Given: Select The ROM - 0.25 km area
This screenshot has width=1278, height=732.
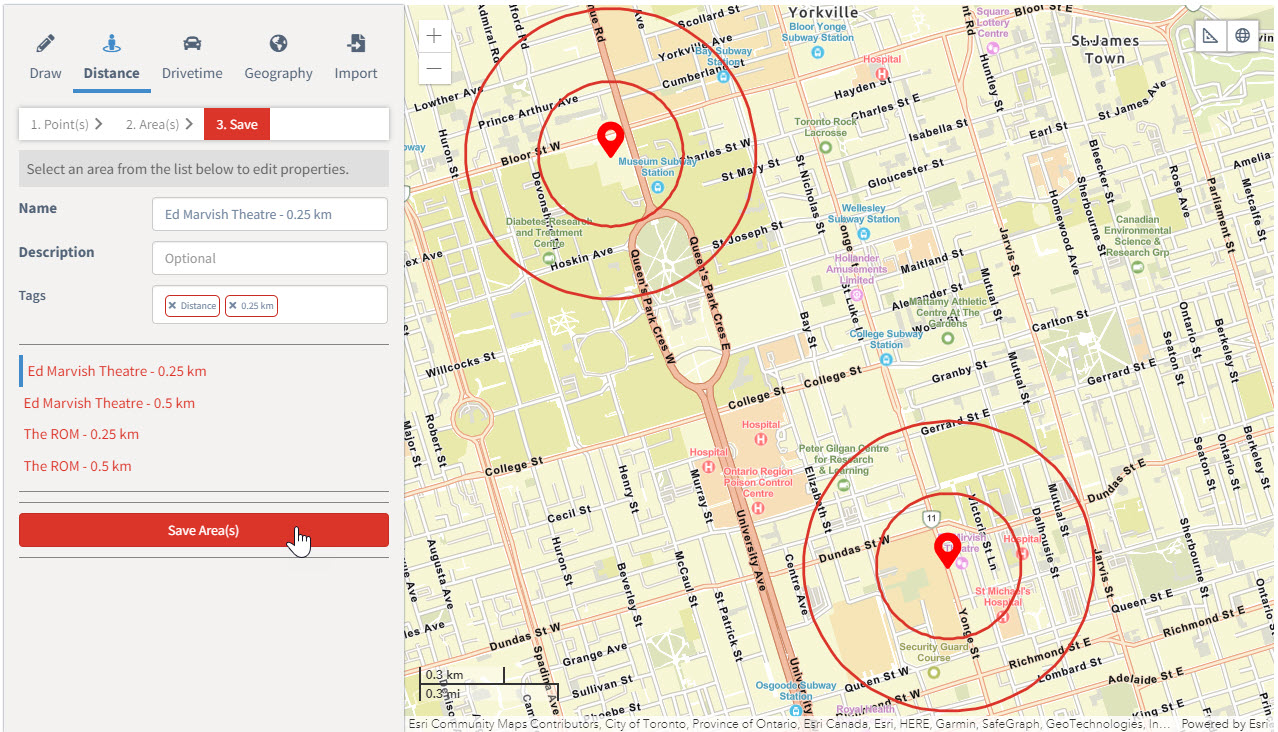Looking at the screenshot, I should (81, 434).
